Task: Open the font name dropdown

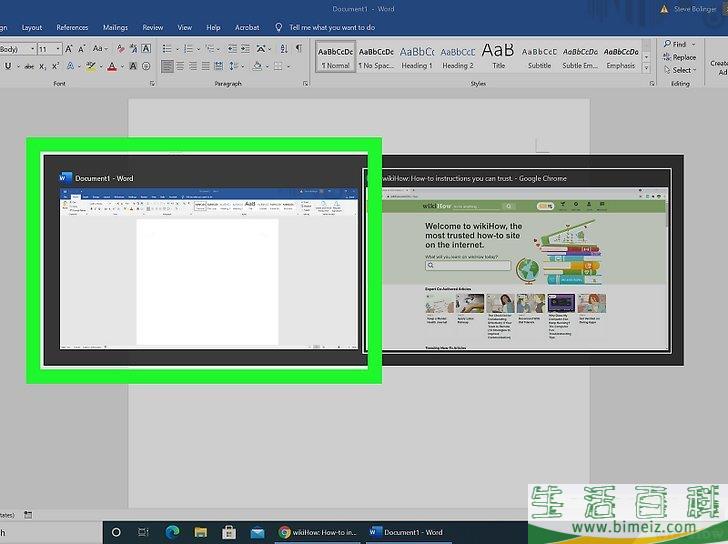Action: click(x=32, y=49)
